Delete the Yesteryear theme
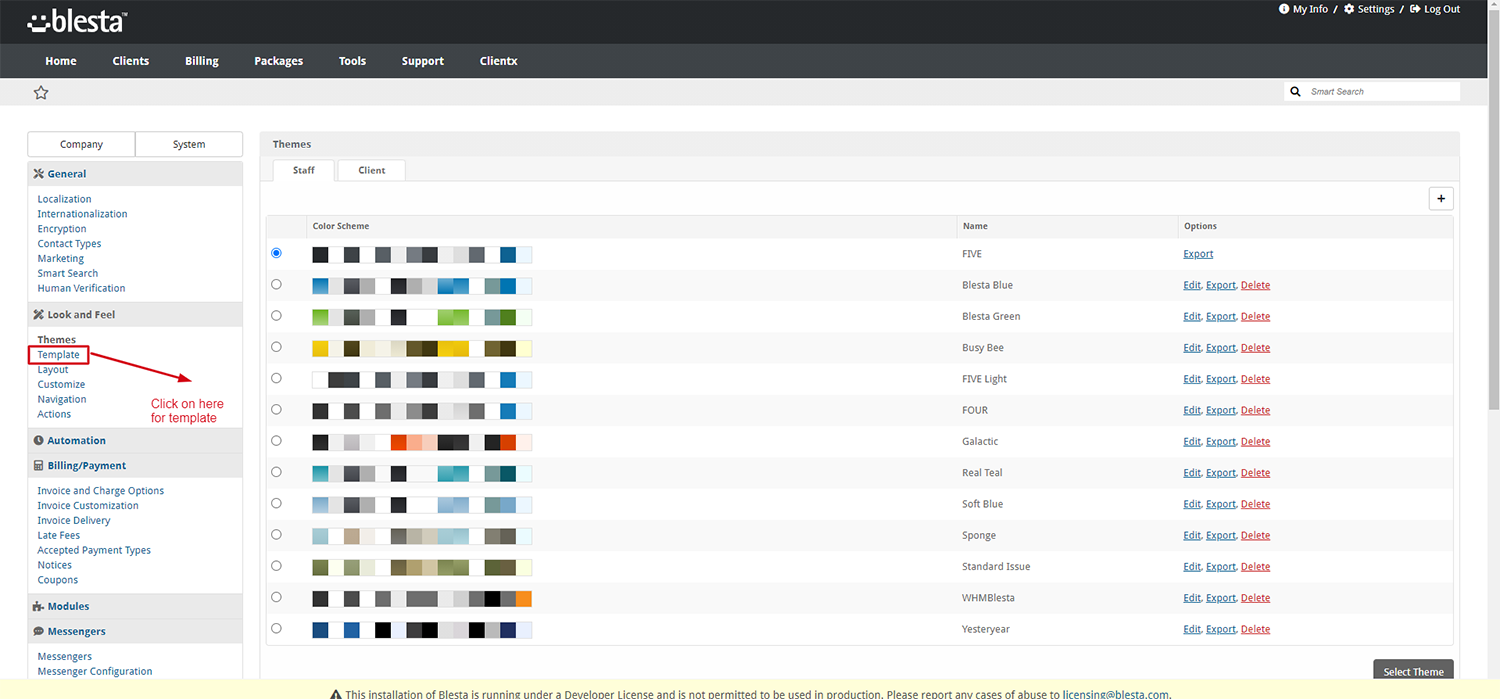Image resolution: width=1500 pixels, height=699 pixels. click(x=1255, y=629)
